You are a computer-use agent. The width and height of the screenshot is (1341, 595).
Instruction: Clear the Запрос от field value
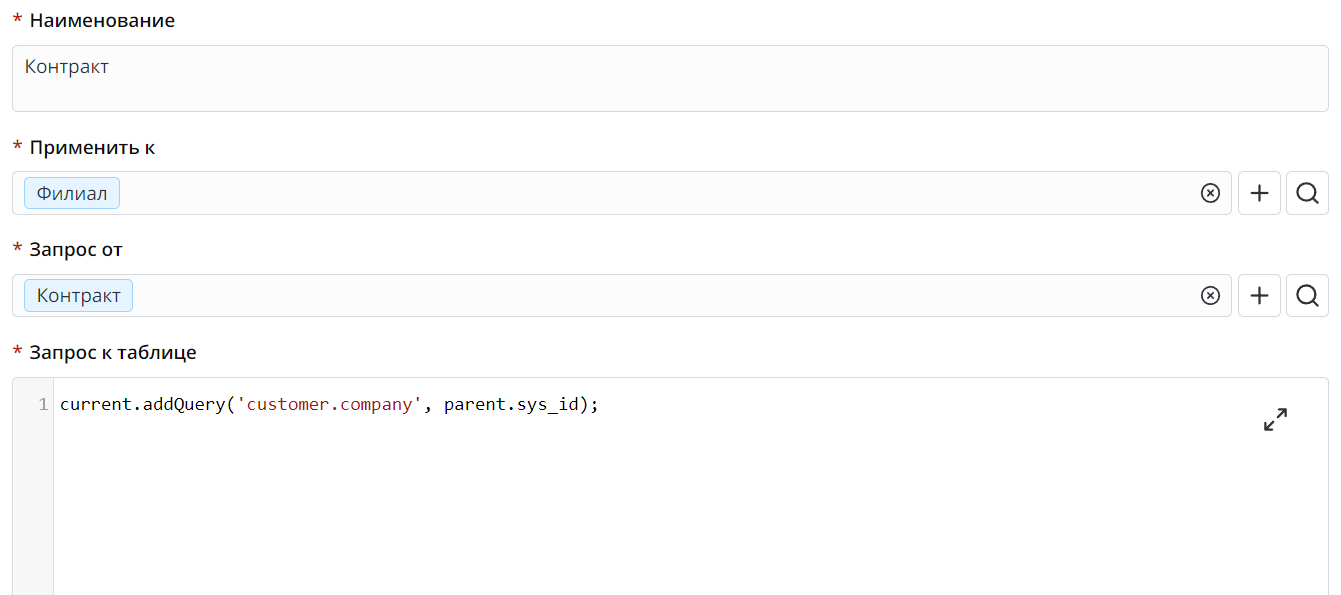1210,296
